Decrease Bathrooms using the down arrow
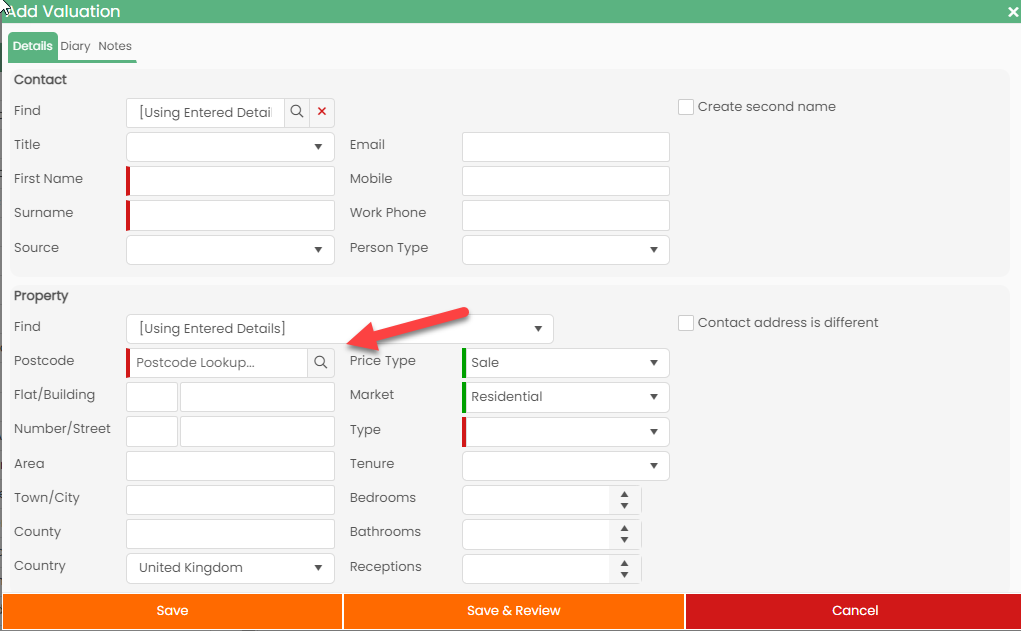This screenshot has width=1021, height=631. [x=624, y=540]
